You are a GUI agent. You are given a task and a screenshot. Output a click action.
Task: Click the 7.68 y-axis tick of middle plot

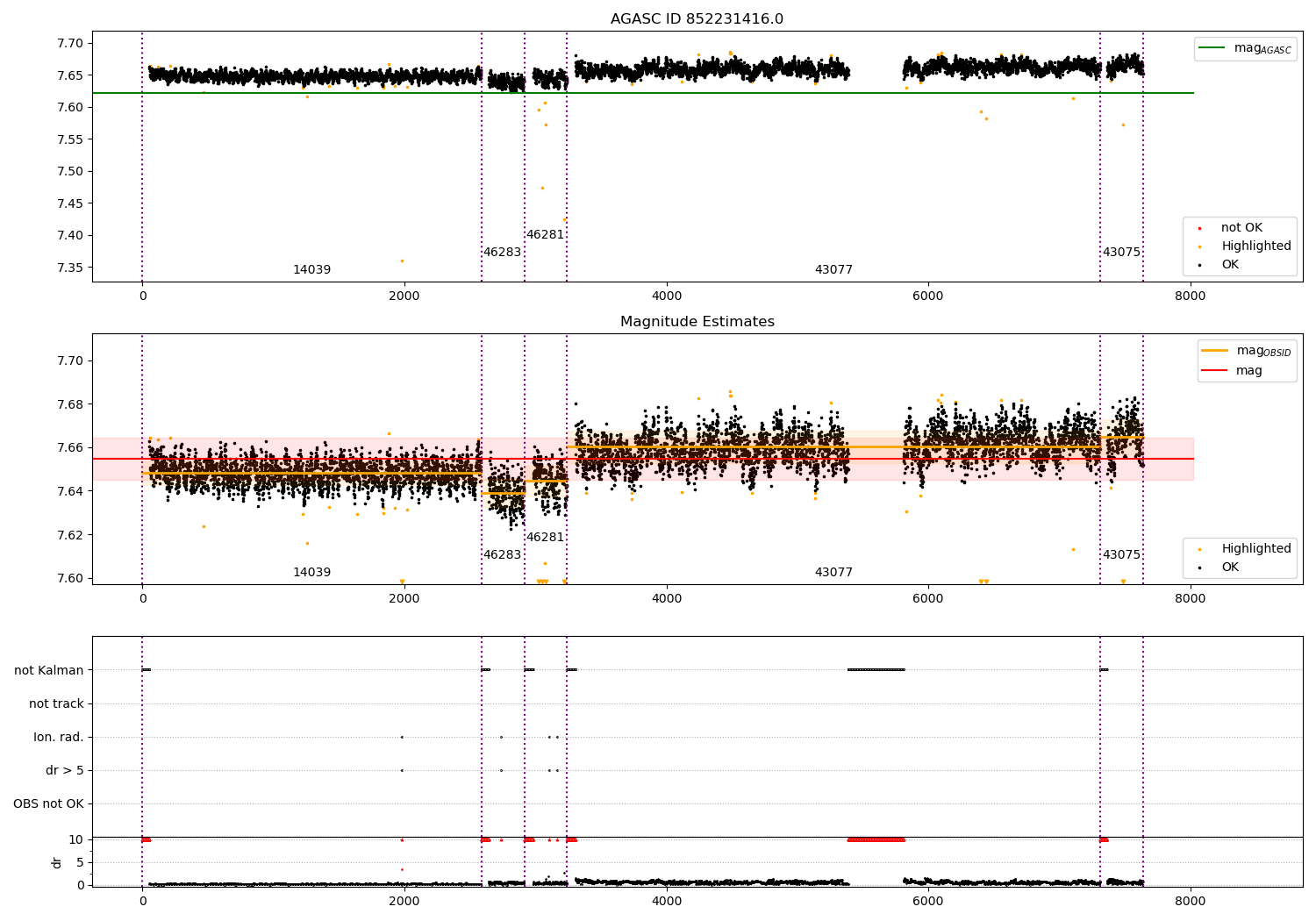coord(70,404)
